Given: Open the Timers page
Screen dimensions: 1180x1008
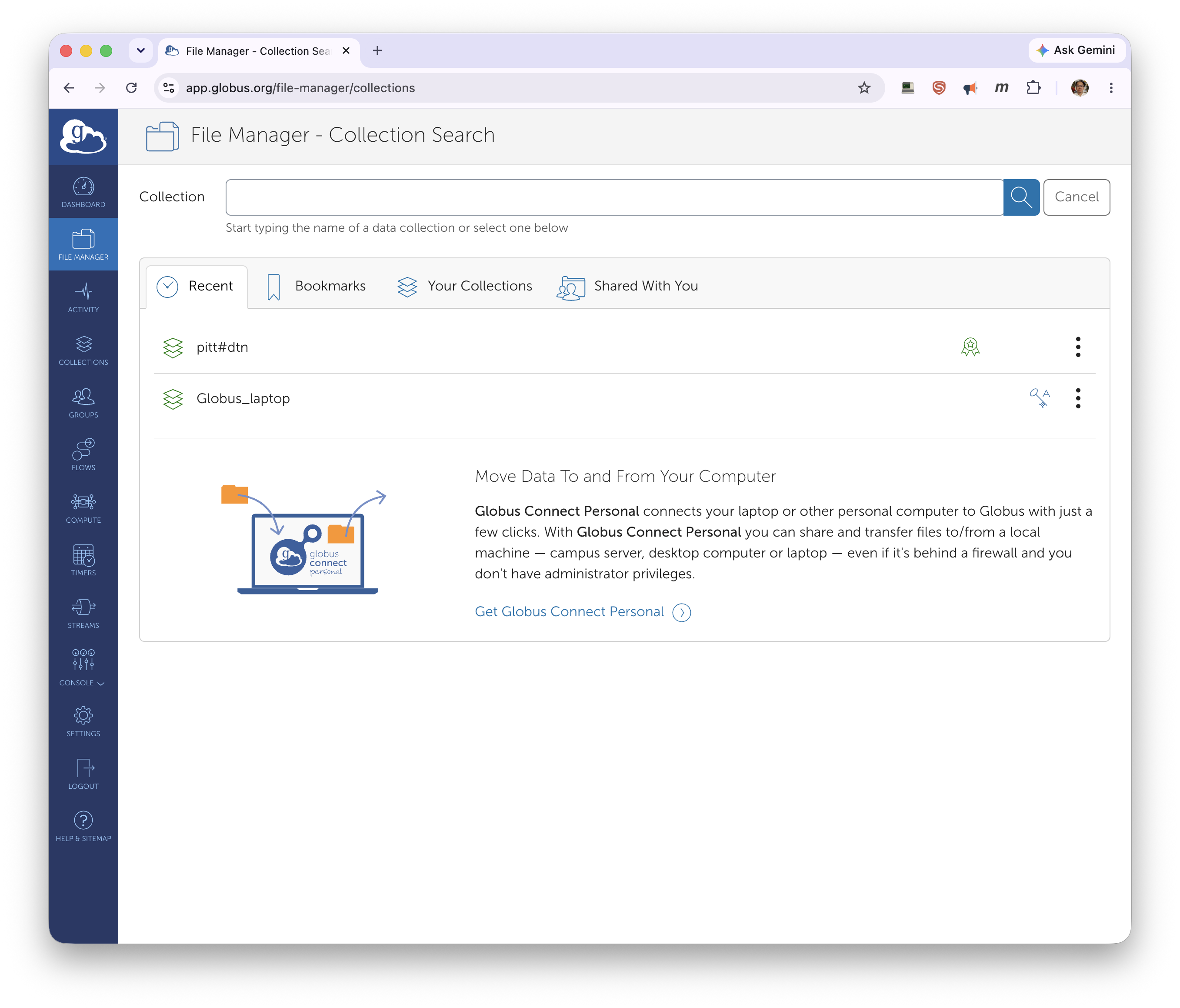Looking at the screenshot, I should (83, 561).
